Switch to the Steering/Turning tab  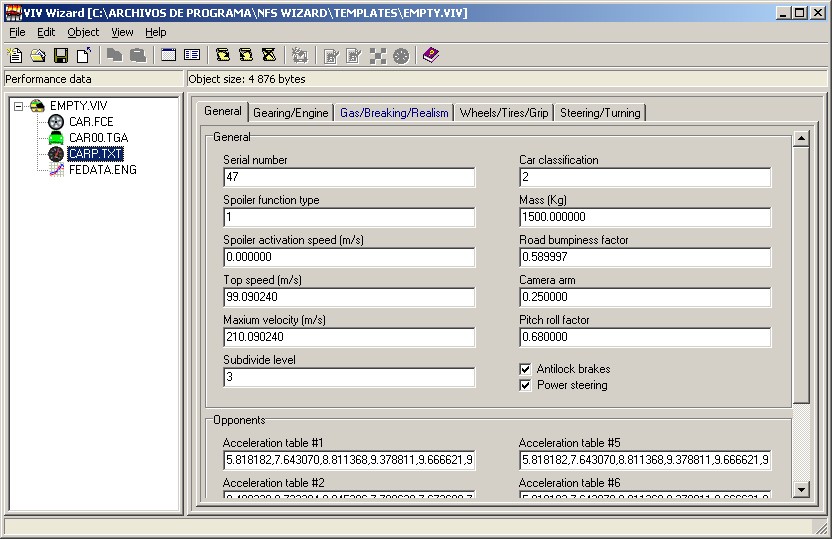(600, 113)
